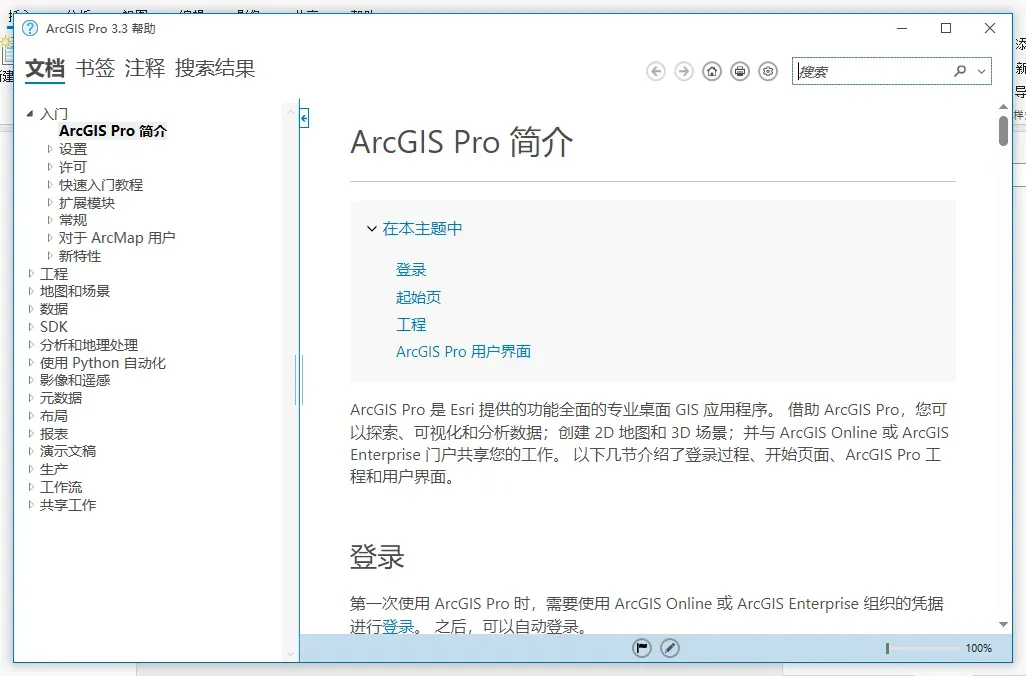Switch to the 搜索结果 tab

click(x=215, y=68)
